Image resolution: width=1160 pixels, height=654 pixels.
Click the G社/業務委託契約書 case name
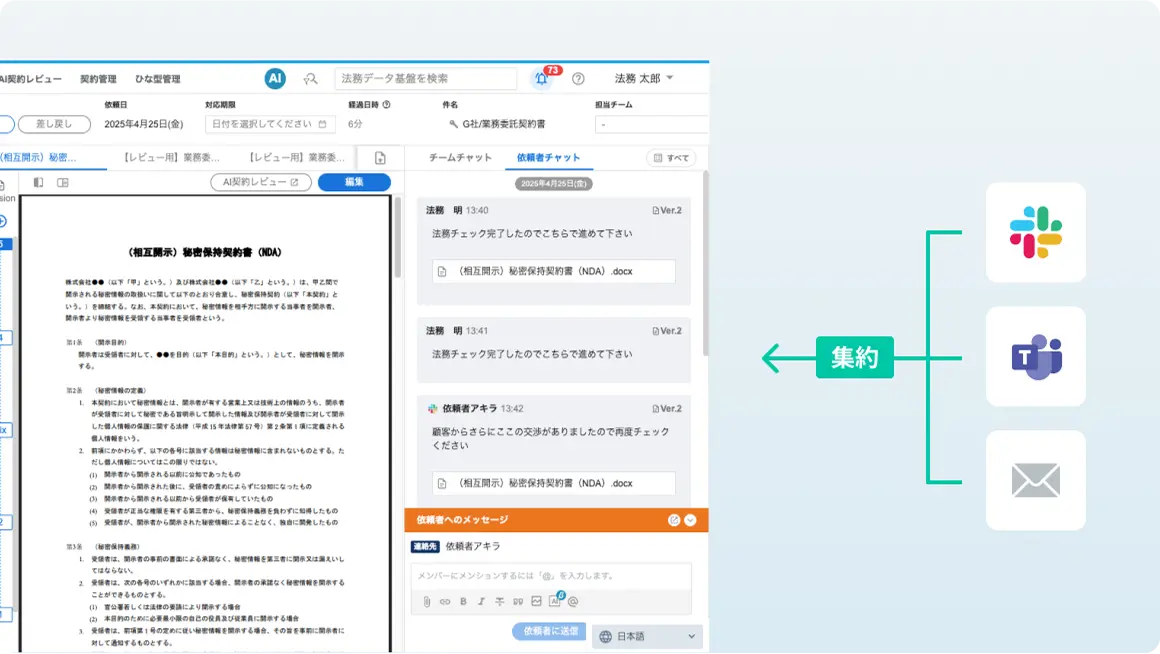coord(504,124)
